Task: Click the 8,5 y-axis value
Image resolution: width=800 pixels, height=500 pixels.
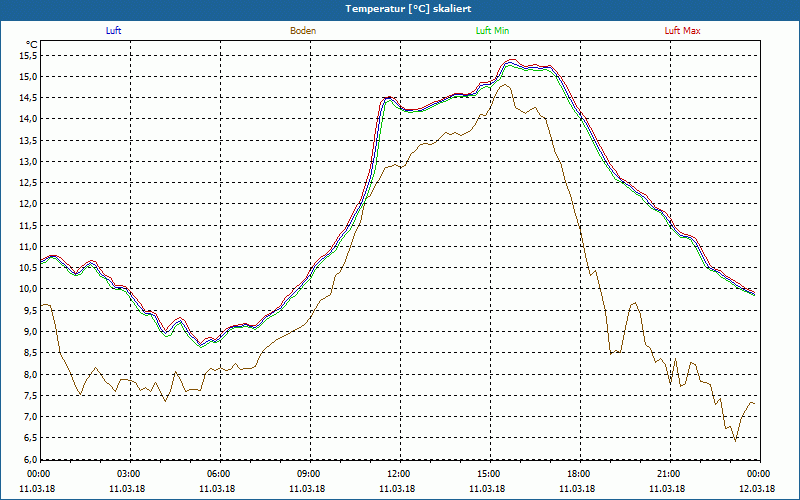Action: tap(29, 353)
